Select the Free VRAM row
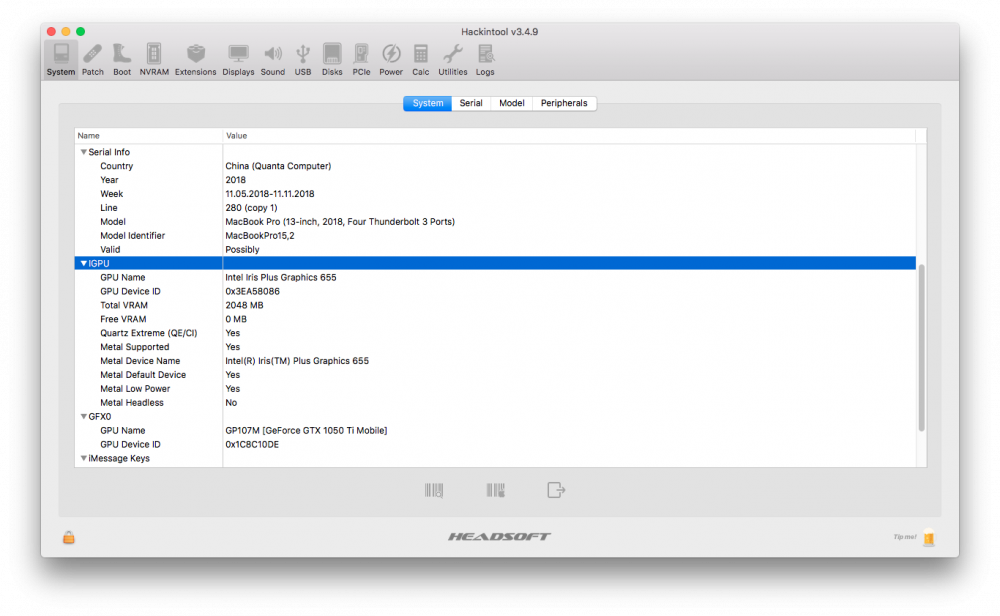Screen dimensions: 1000x616 coord(495,319)
